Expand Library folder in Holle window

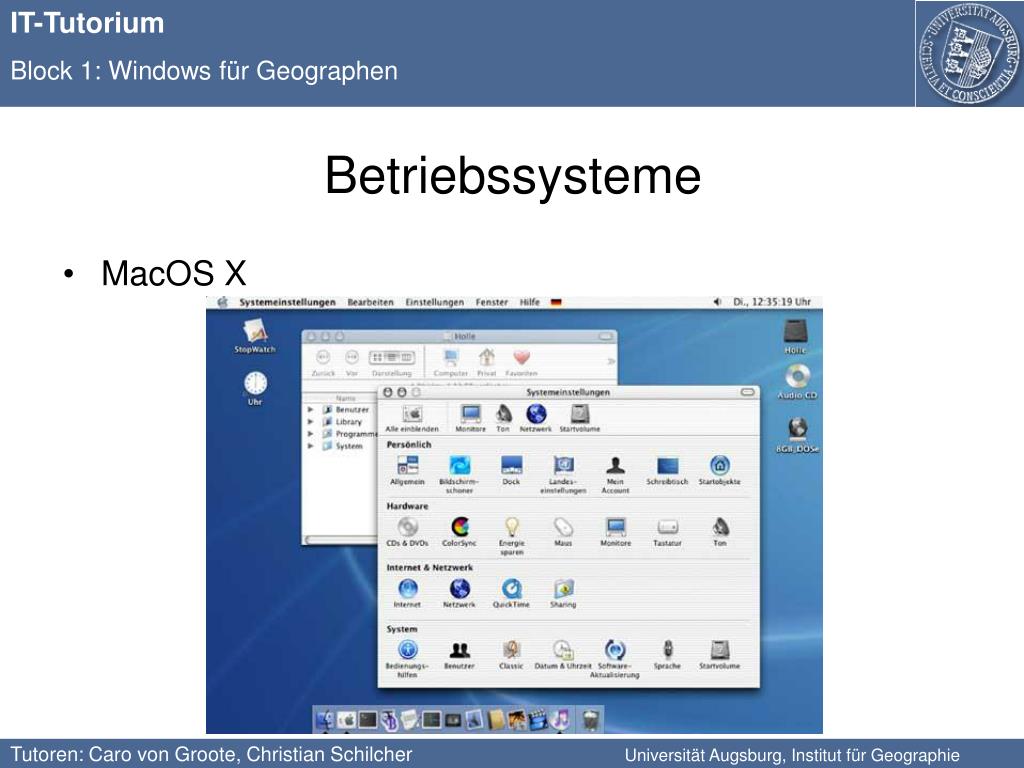pos(311,422)
